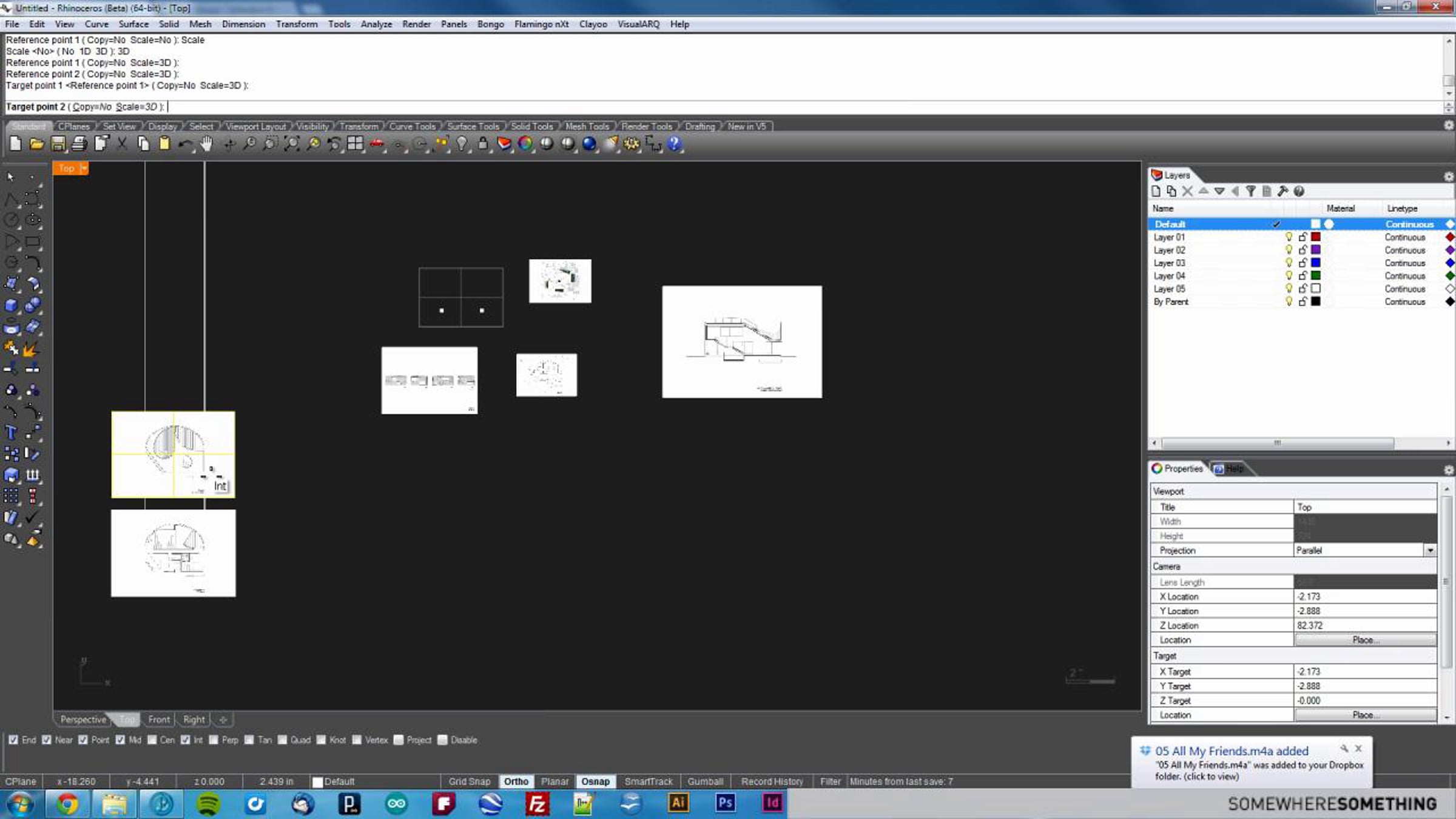This screenshot has width=1456, height=819.
Task: Click the New Layer icon in Layers panel
Action: point(1156,192)
